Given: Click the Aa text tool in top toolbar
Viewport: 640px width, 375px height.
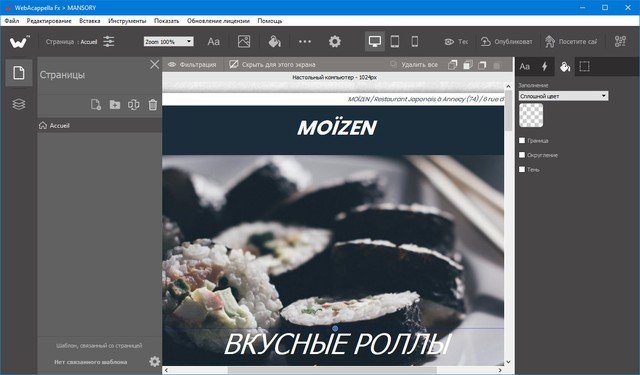Looking at the screenshot, I should pos(213,42).
